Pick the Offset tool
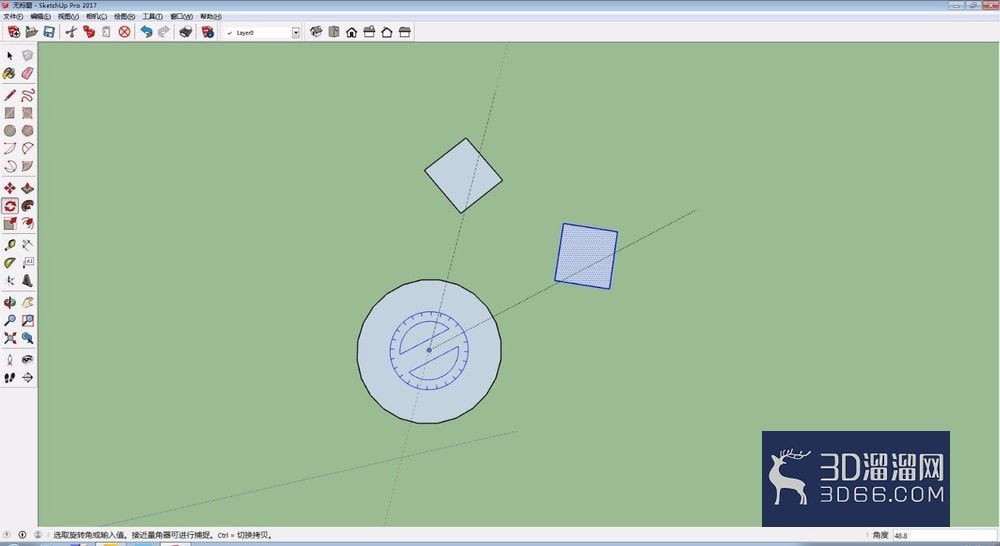 point(27,223)
